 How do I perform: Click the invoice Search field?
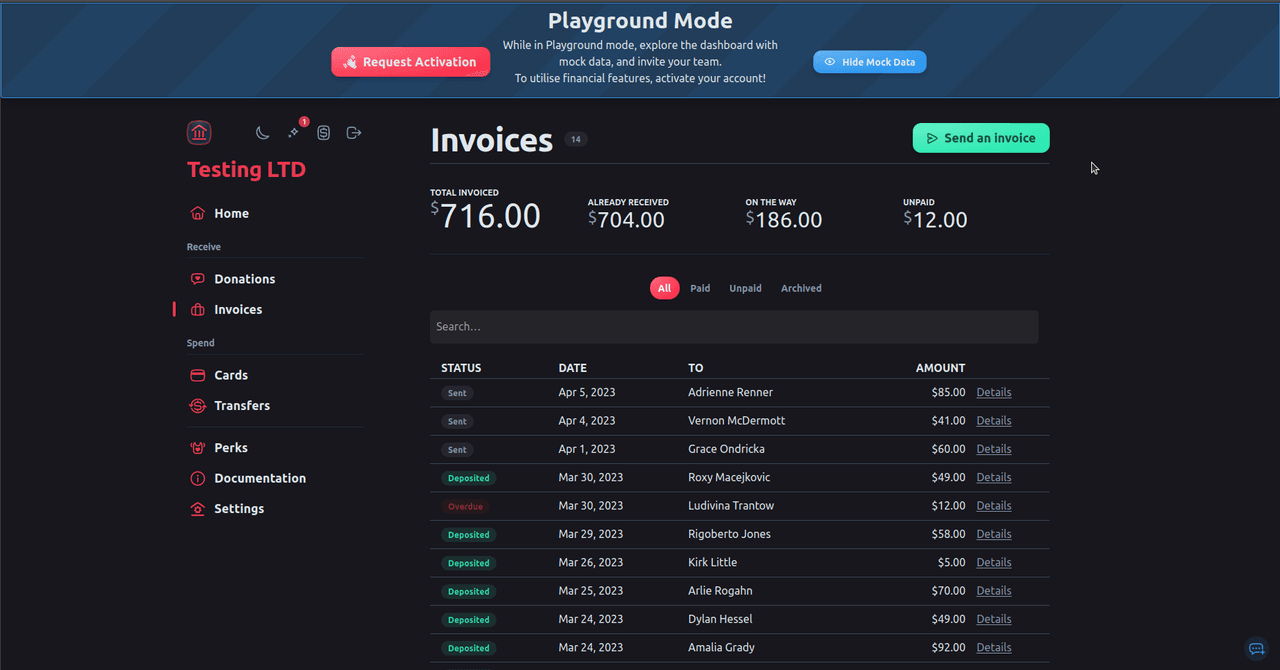click(733, 327)
